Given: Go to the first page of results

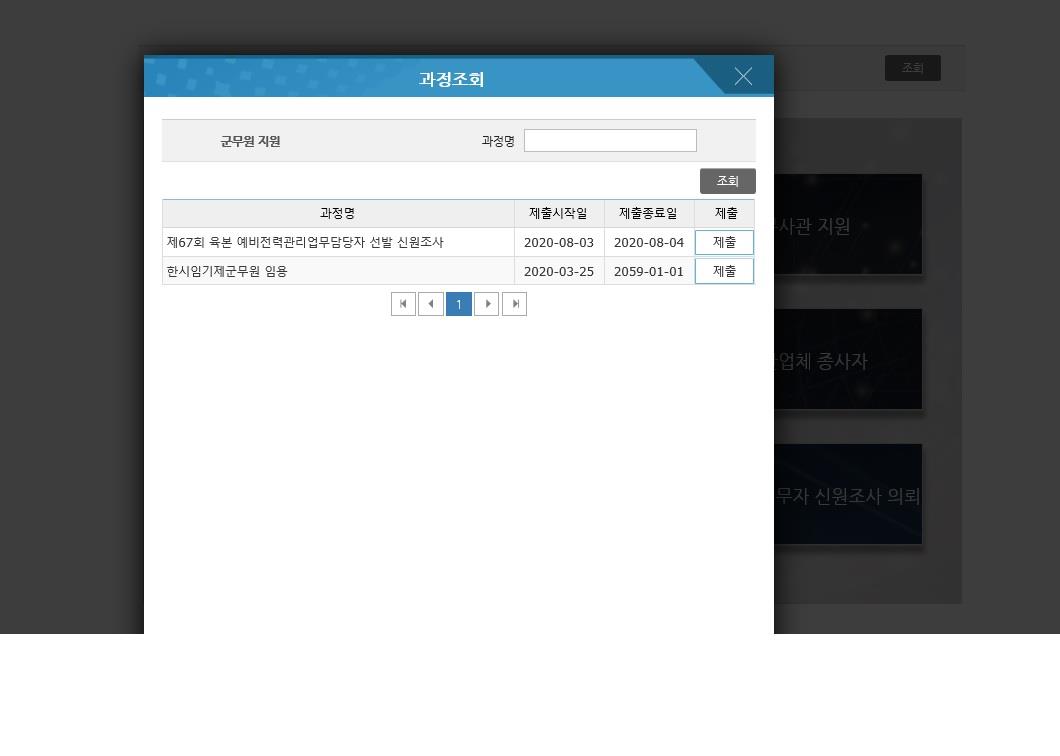Looking at the screenshot, I should click(x=403, y=304).
